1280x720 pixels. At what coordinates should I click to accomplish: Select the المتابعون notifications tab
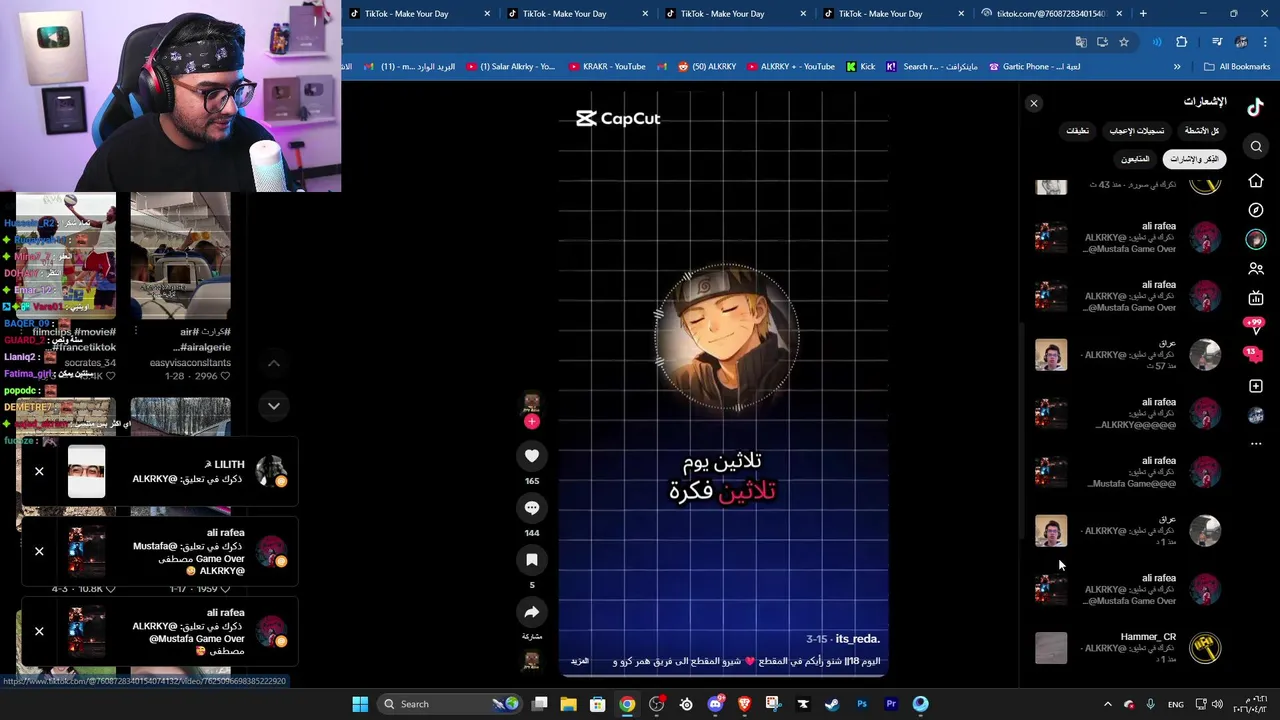click(x=1135, y=159)
